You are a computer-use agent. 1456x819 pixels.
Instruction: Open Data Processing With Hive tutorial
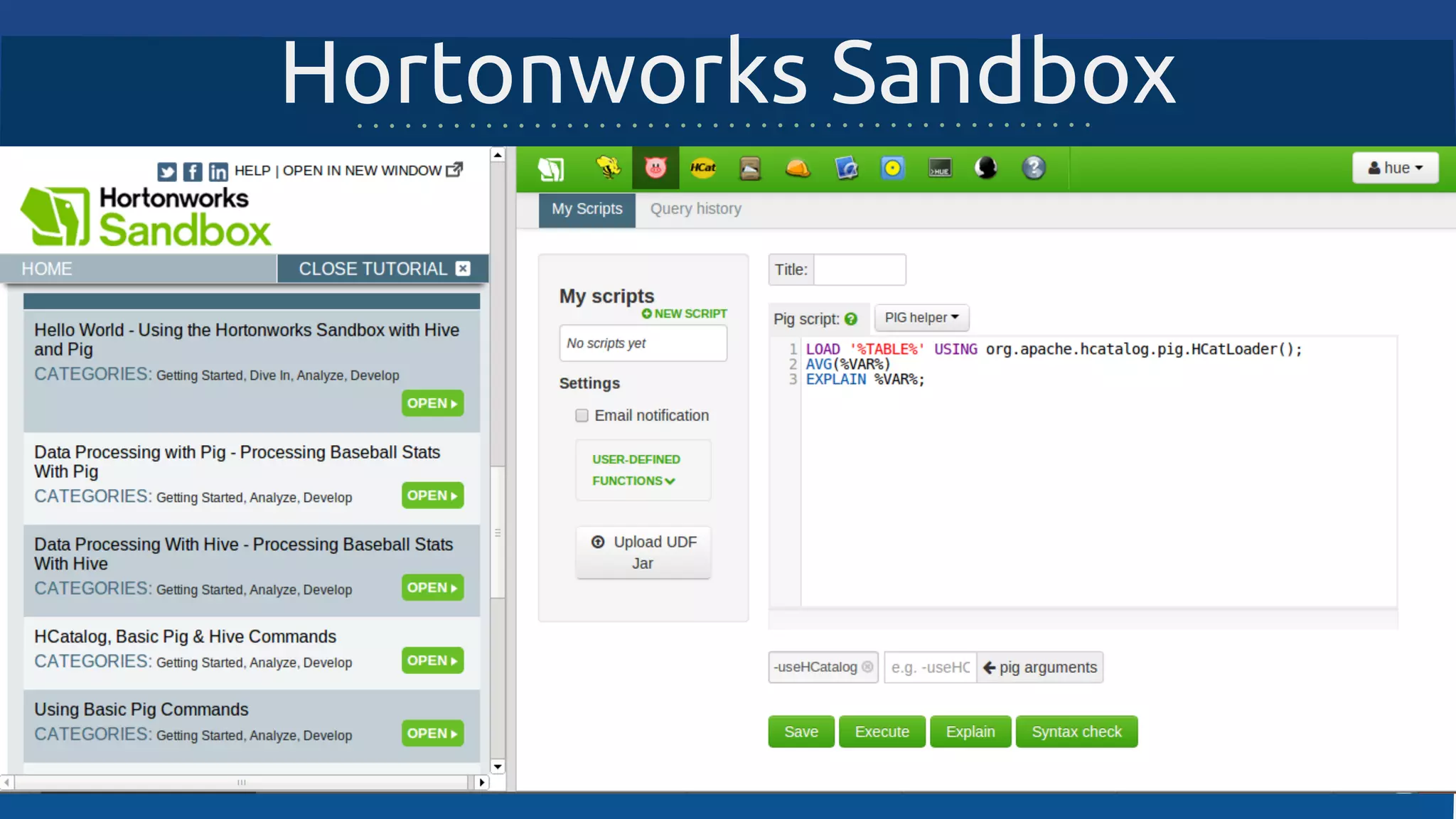pyautogui.click(x=432, y=588)
